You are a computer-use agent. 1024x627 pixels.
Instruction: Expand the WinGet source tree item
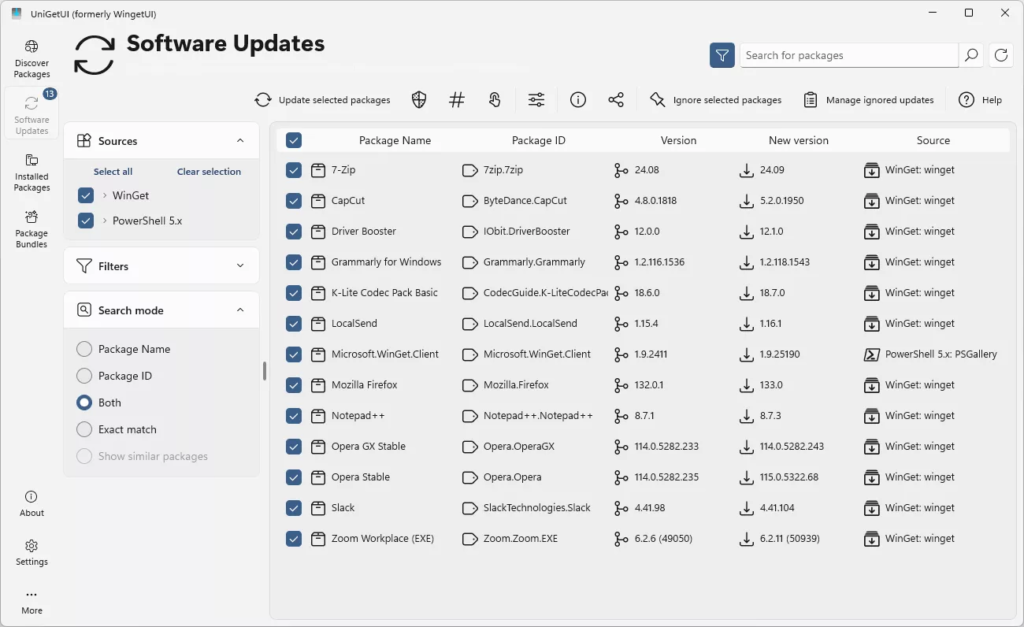coord(105,196)
